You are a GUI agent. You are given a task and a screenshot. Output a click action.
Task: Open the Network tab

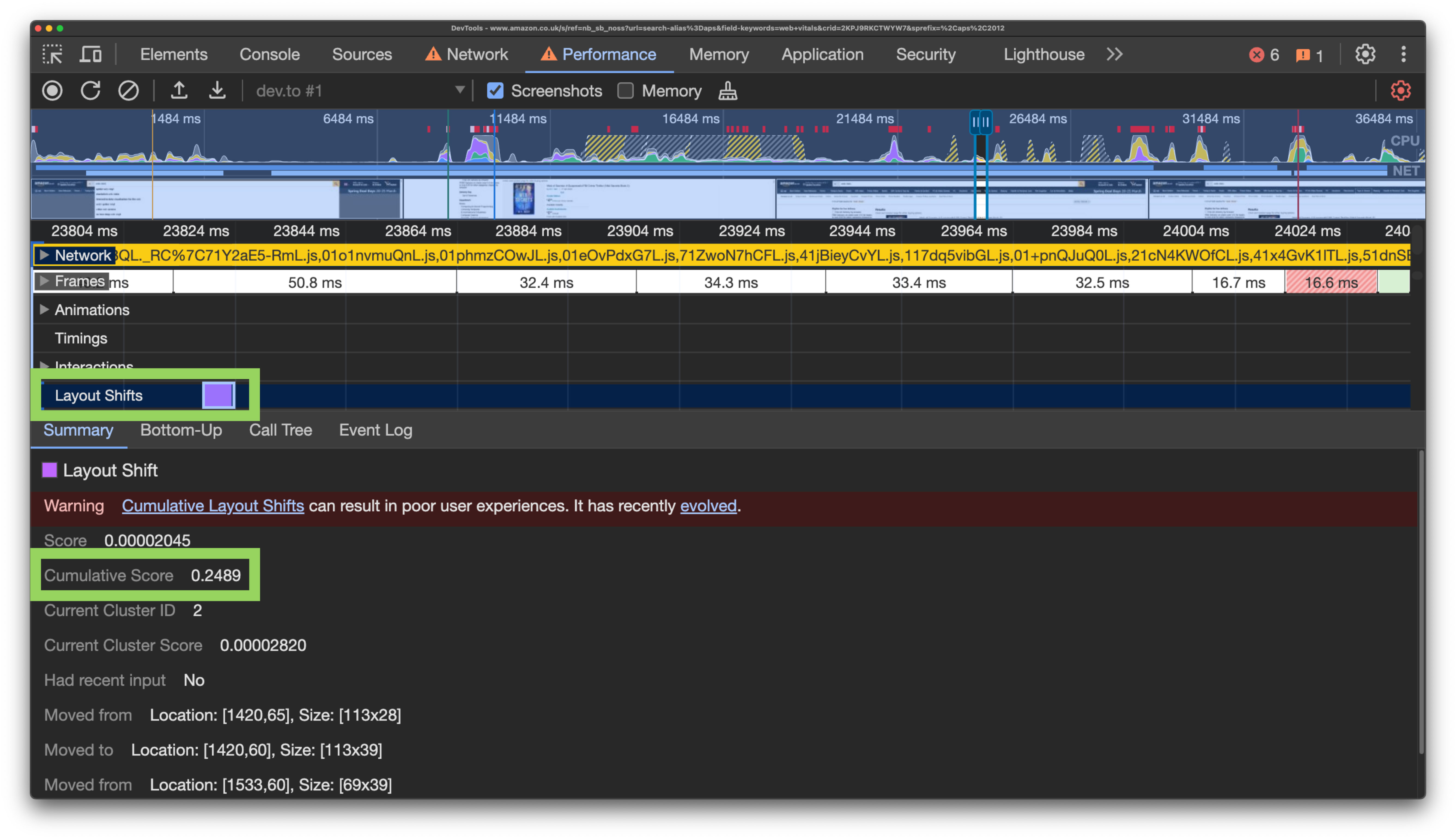coord(466,54)
